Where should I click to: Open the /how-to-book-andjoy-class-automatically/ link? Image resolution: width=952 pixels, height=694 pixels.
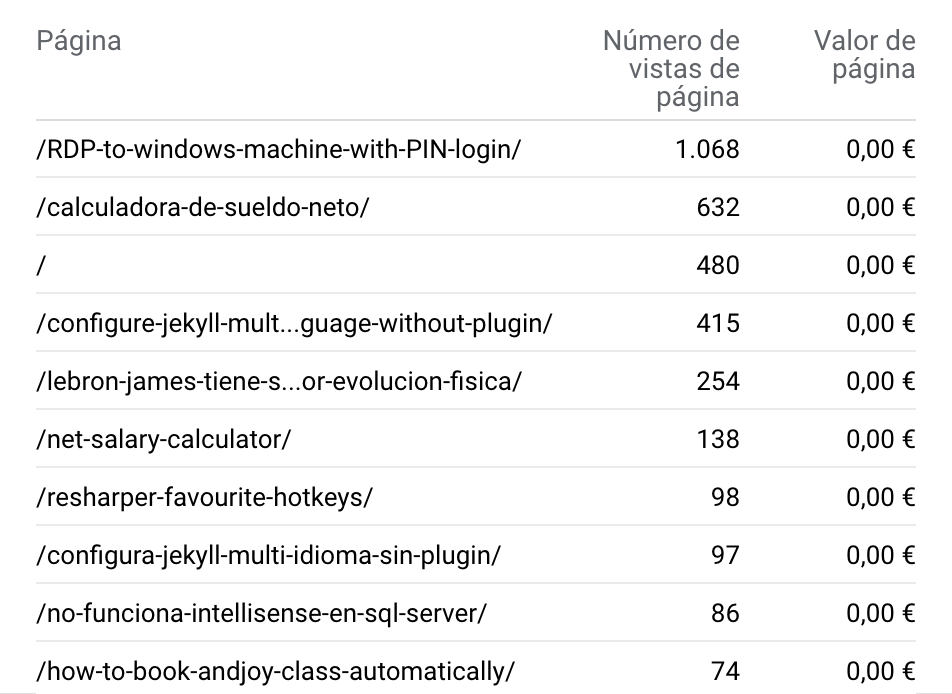pyautogui.click(x=275, y=671)
